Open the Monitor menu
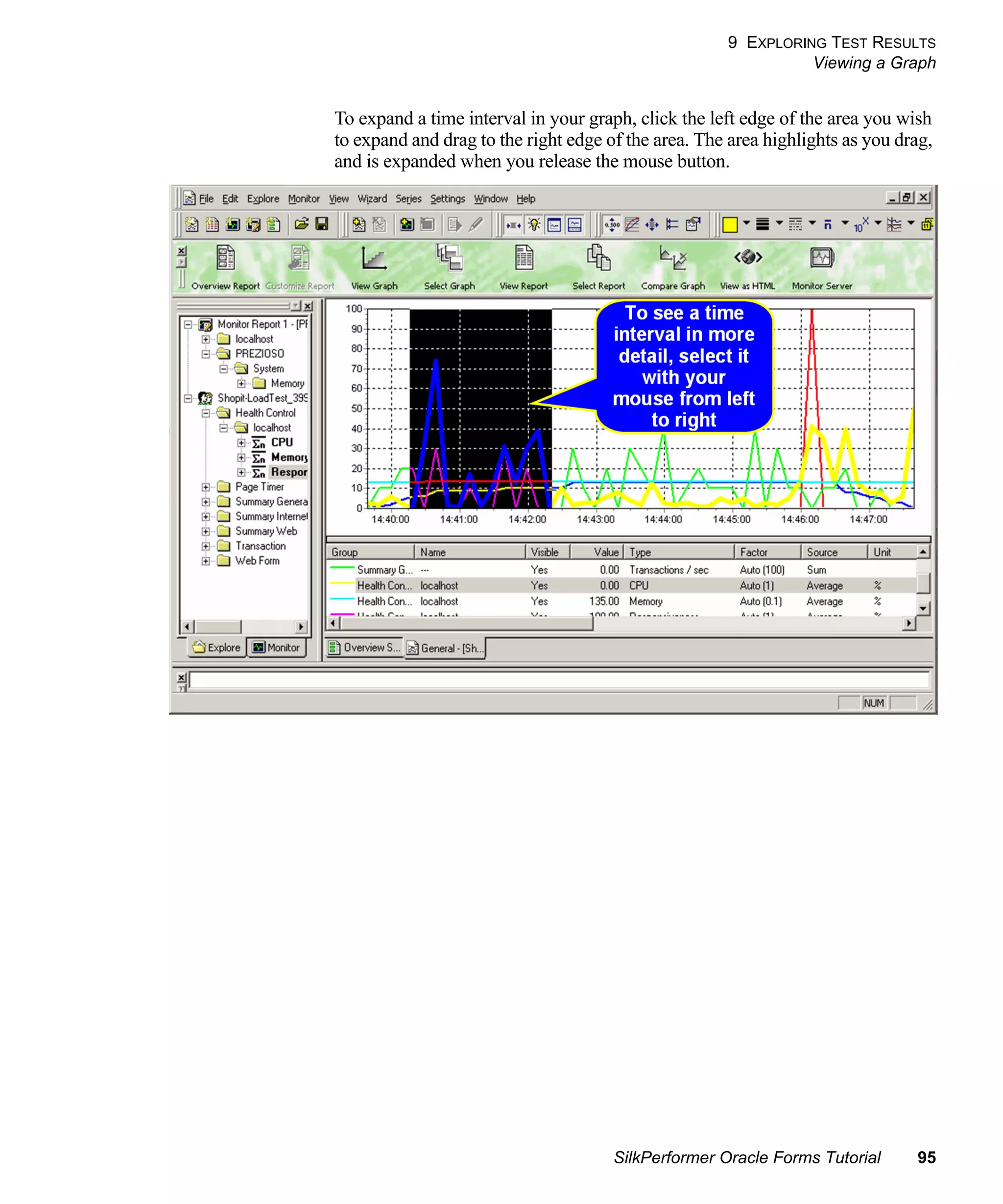This screenshot has width=1003, height=1204. tap(304, 199)
